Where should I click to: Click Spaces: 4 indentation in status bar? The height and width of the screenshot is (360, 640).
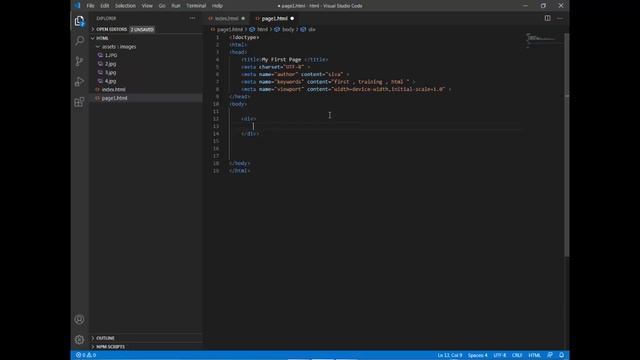[x=478, y=355]
